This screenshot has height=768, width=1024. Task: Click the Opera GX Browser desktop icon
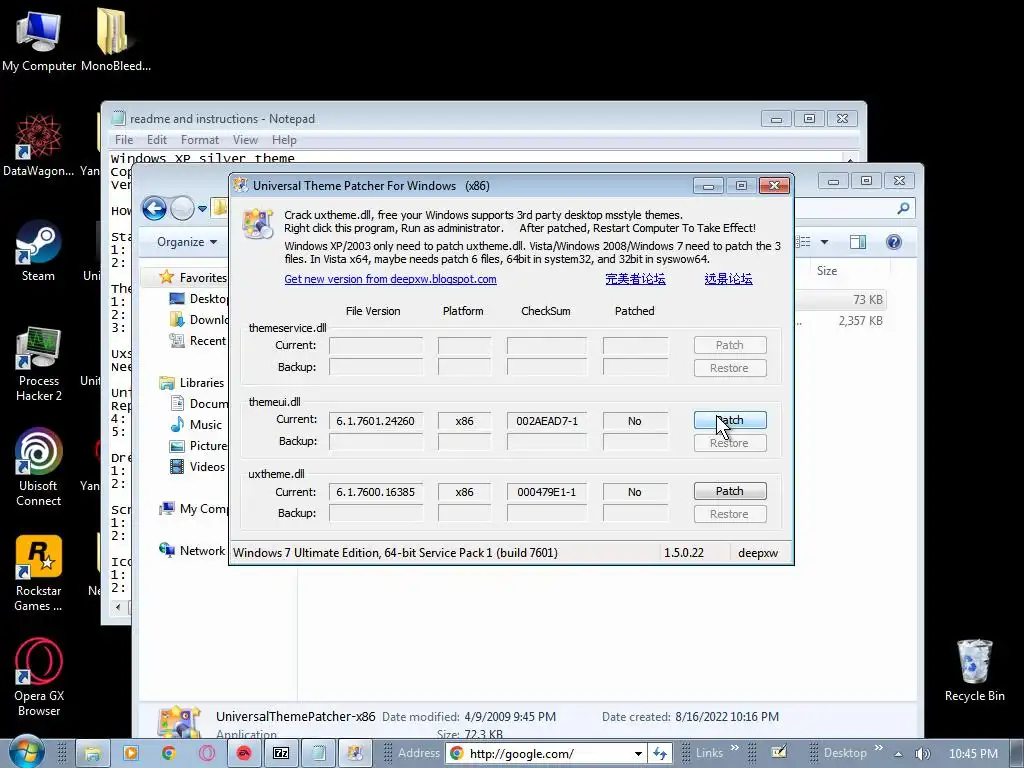[x=39, y=677]
